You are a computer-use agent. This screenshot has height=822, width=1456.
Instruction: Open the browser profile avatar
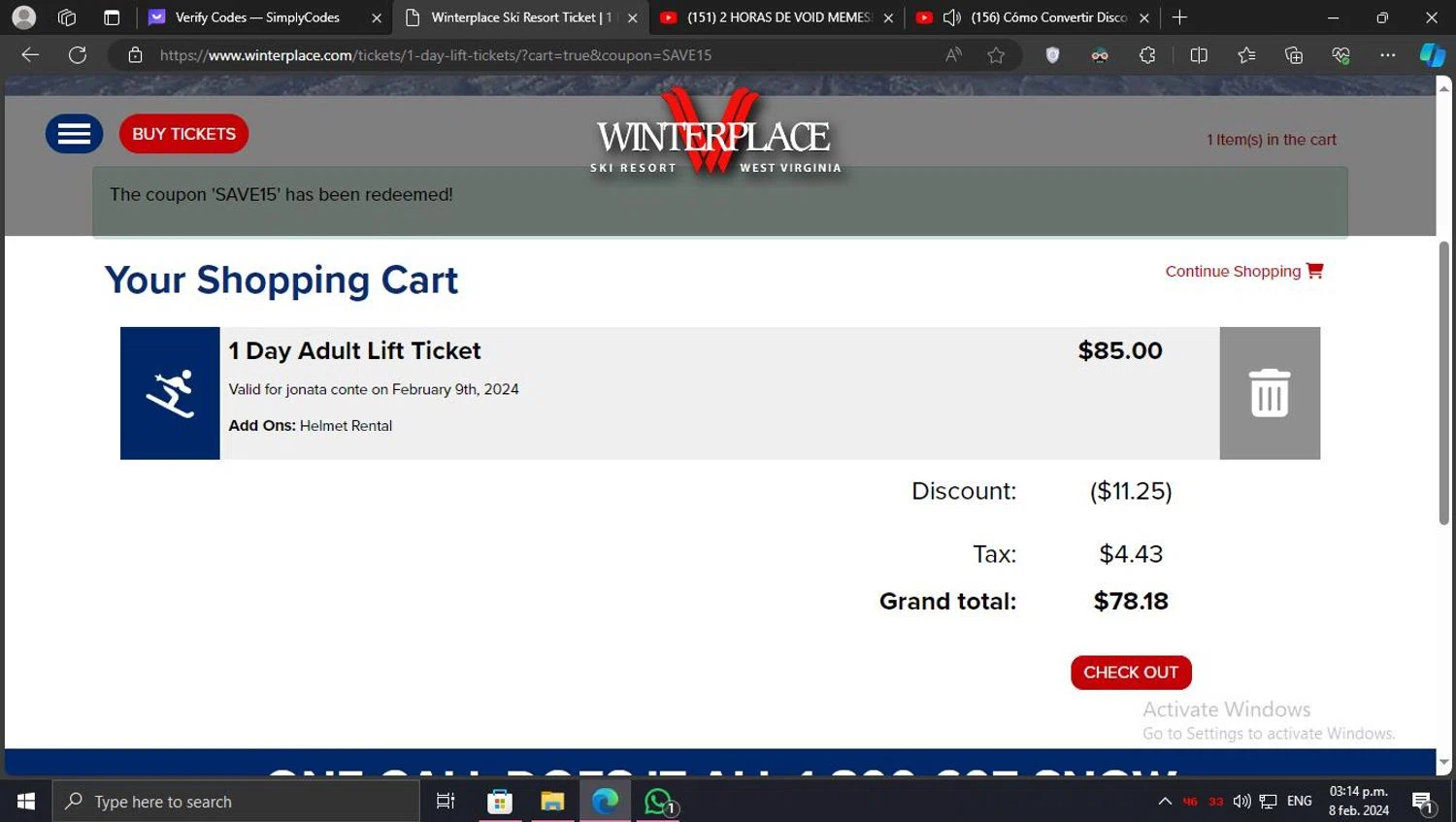24,17
